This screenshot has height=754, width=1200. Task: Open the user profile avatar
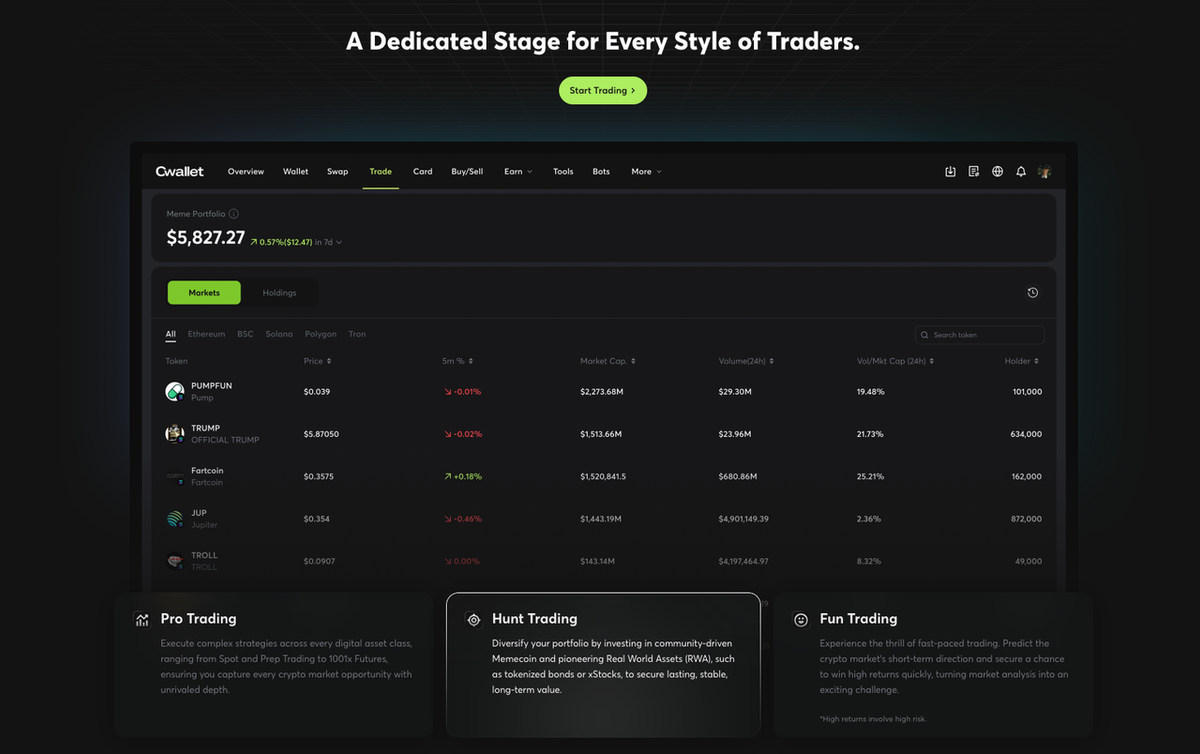pyautogui.click(x=1045, y=172)
